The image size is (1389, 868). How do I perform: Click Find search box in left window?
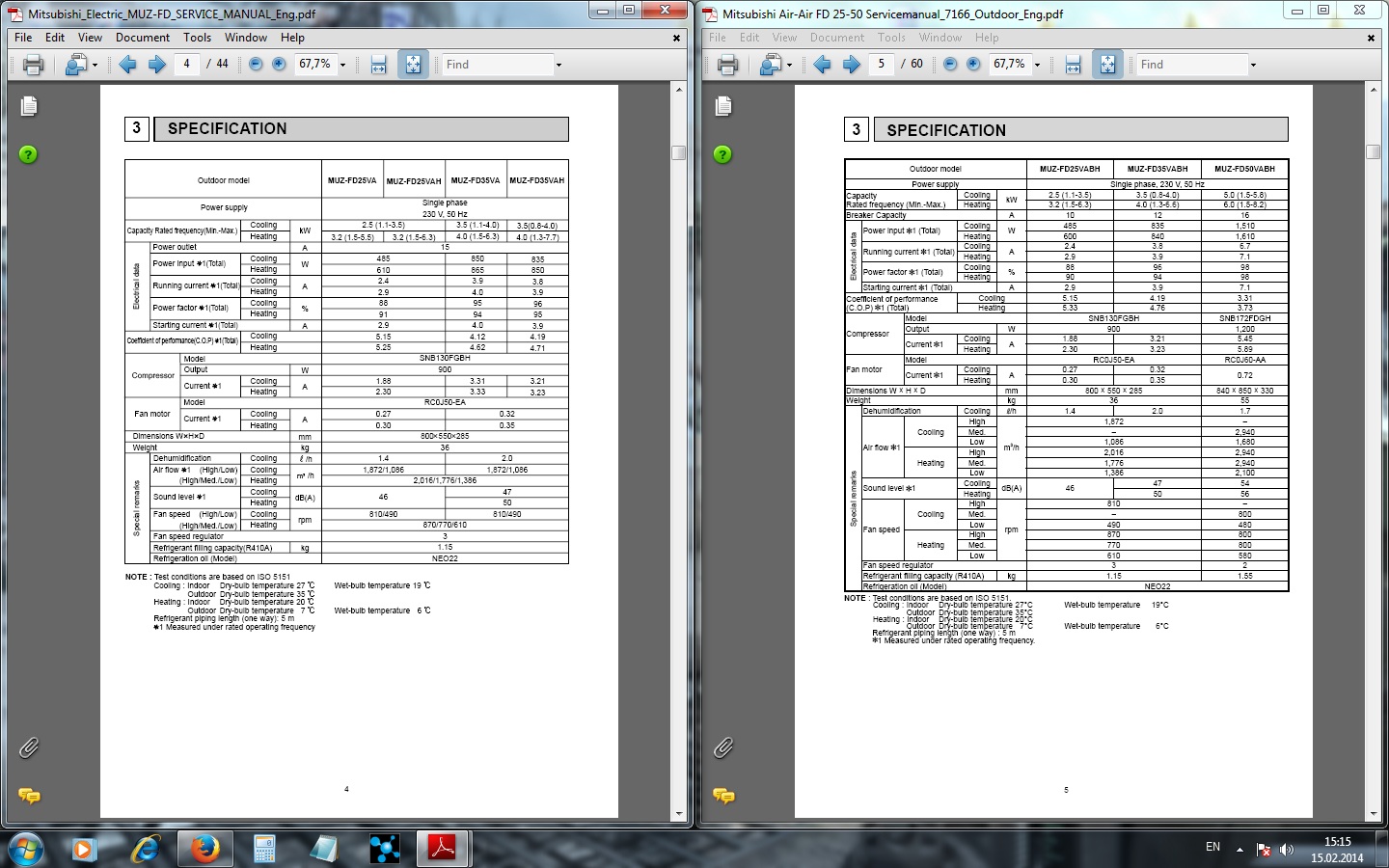tap(498, 65)
